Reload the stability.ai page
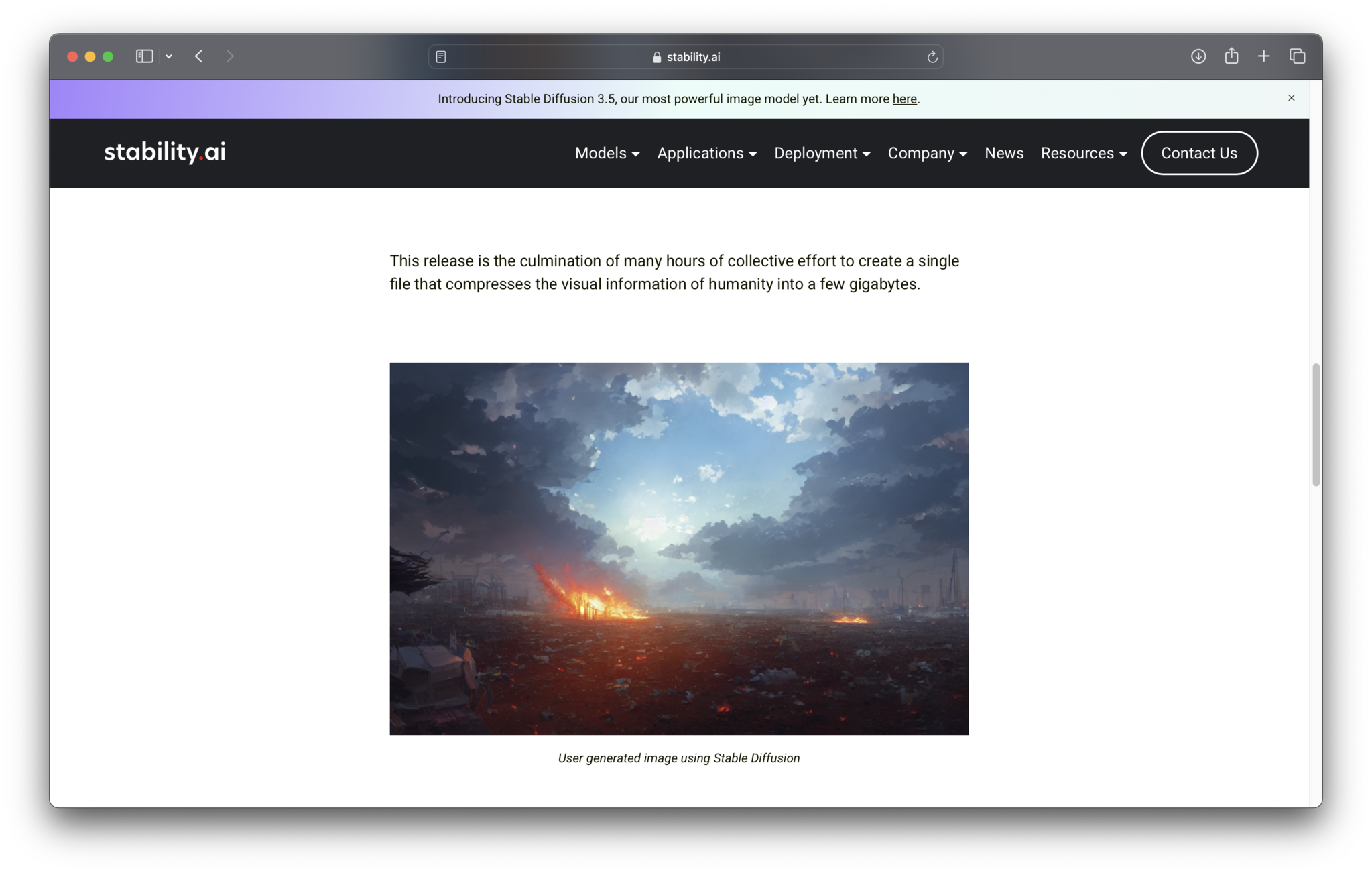This screenshot has width=1372, height=873. tap(932, 57)
